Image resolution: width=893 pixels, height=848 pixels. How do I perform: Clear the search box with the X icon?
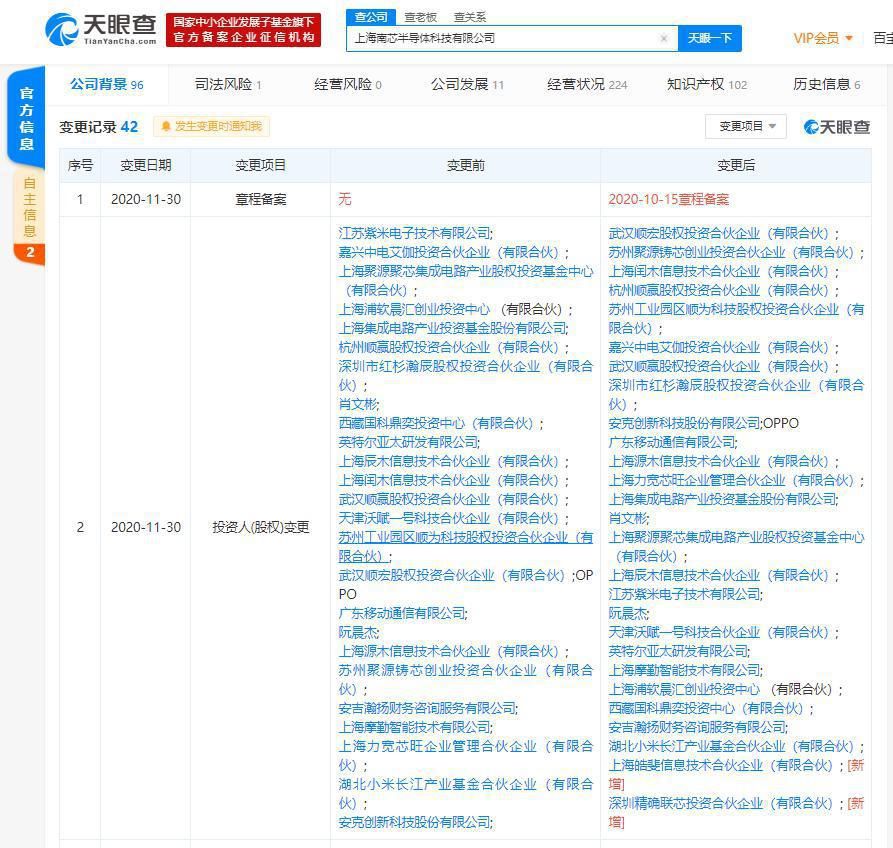click(663, 39)
